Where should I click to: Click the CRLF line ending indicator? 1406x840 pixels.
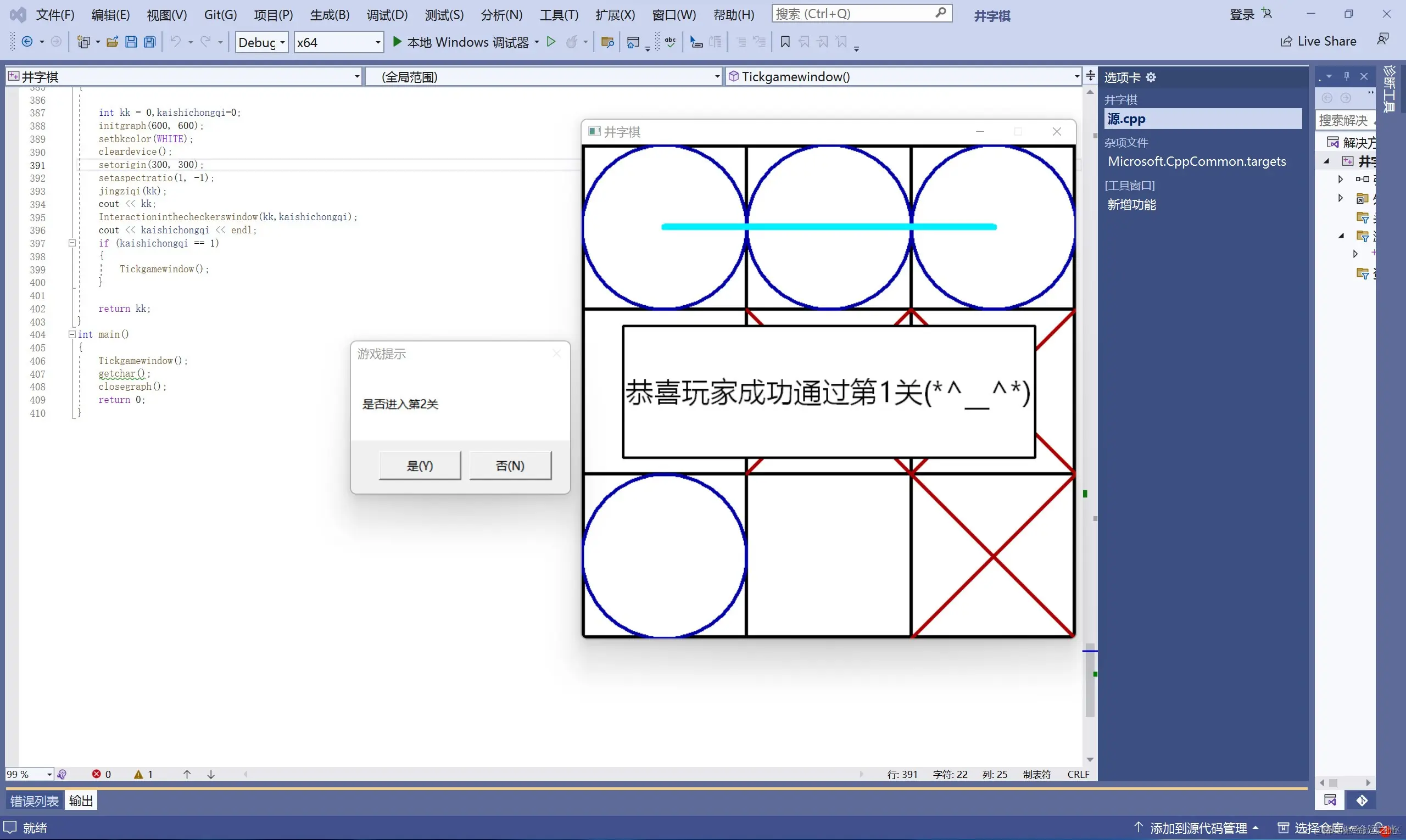[x=1078, y=774]
